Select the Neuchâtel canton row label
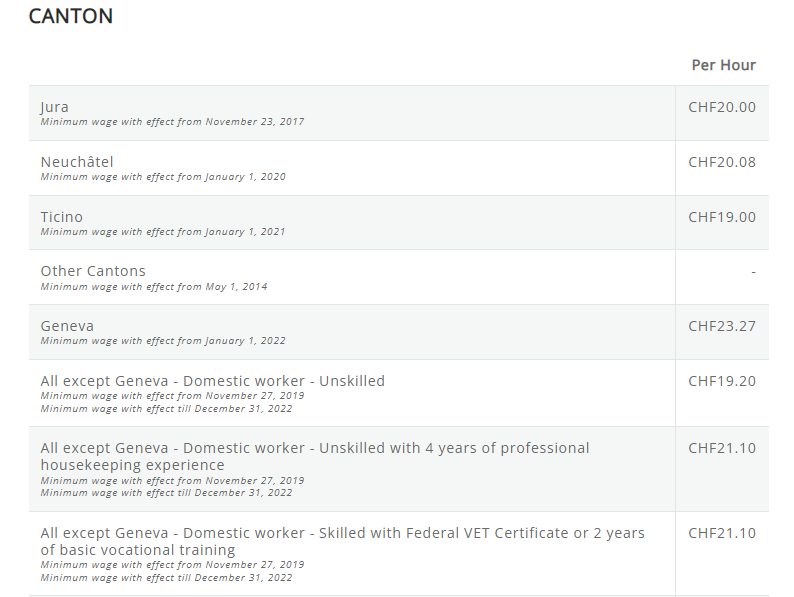Image resolution: width=794 pixels, height=597 pixels. coord(77,162)
